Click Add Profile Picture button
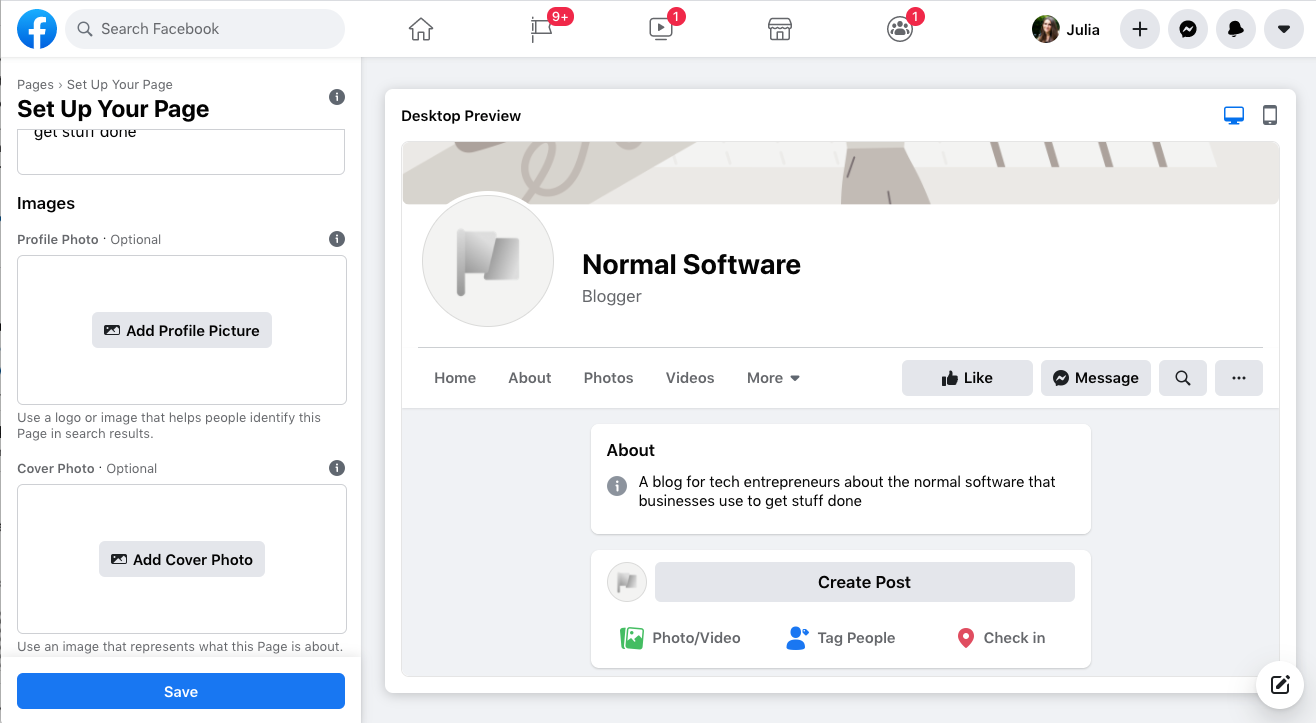This screenshot has width=1316, height=723. click(x=182, y=330)
